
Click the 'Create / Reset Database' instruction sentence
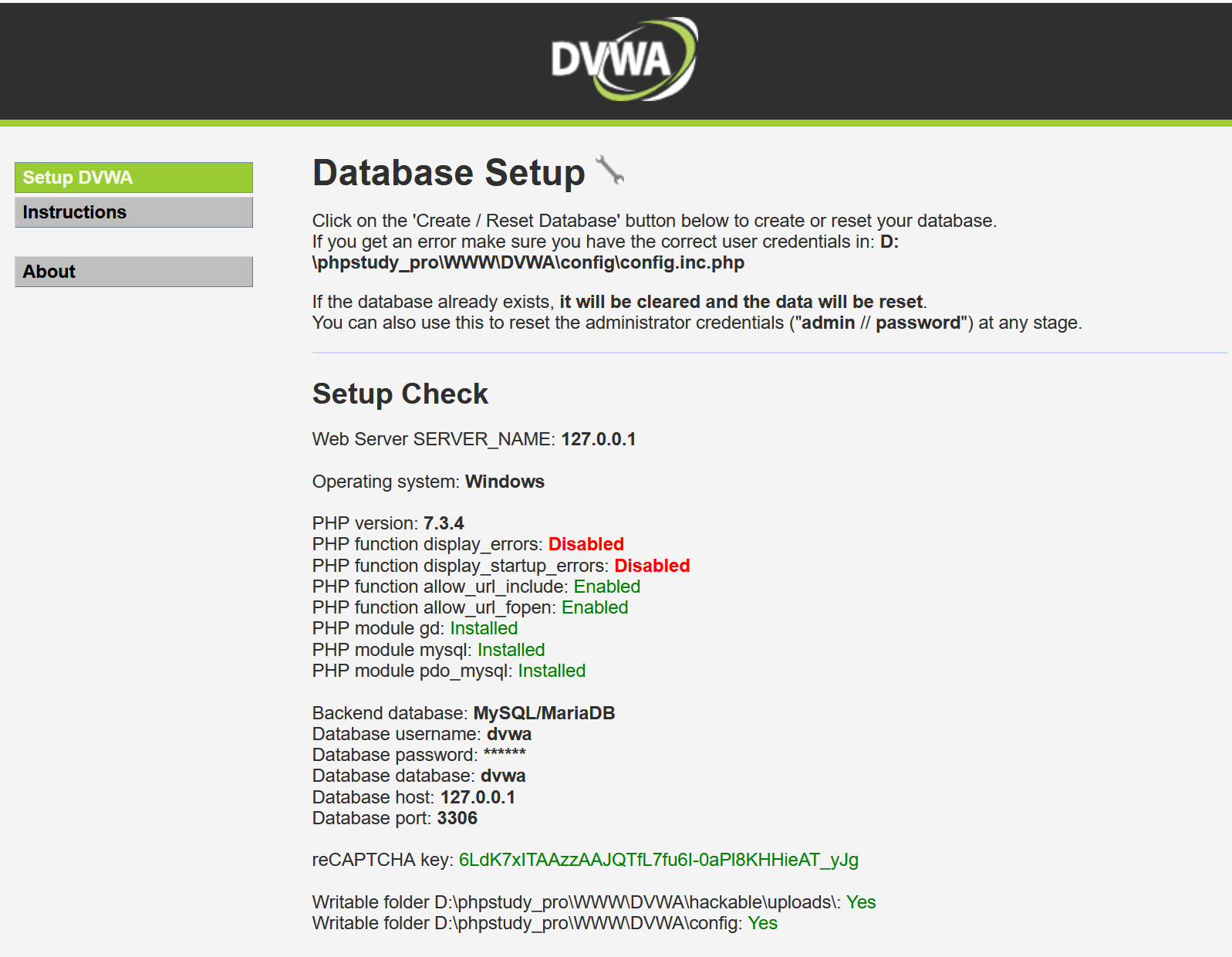(654, 221)
